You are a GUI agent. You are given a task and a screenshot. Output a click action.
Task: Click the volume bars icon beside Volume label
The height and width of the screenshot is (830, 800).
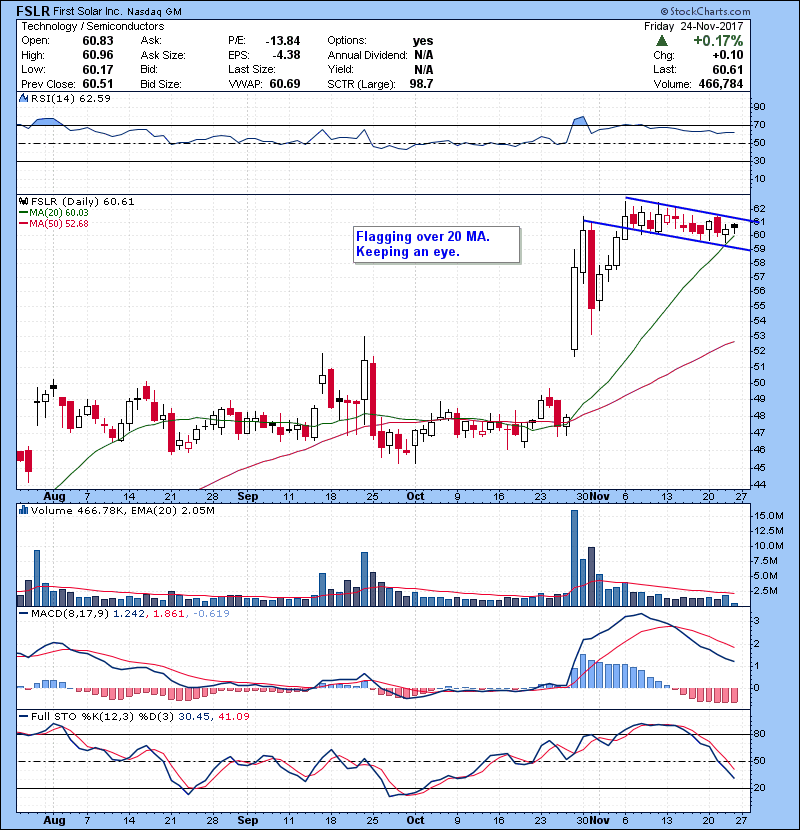point(23,510)
